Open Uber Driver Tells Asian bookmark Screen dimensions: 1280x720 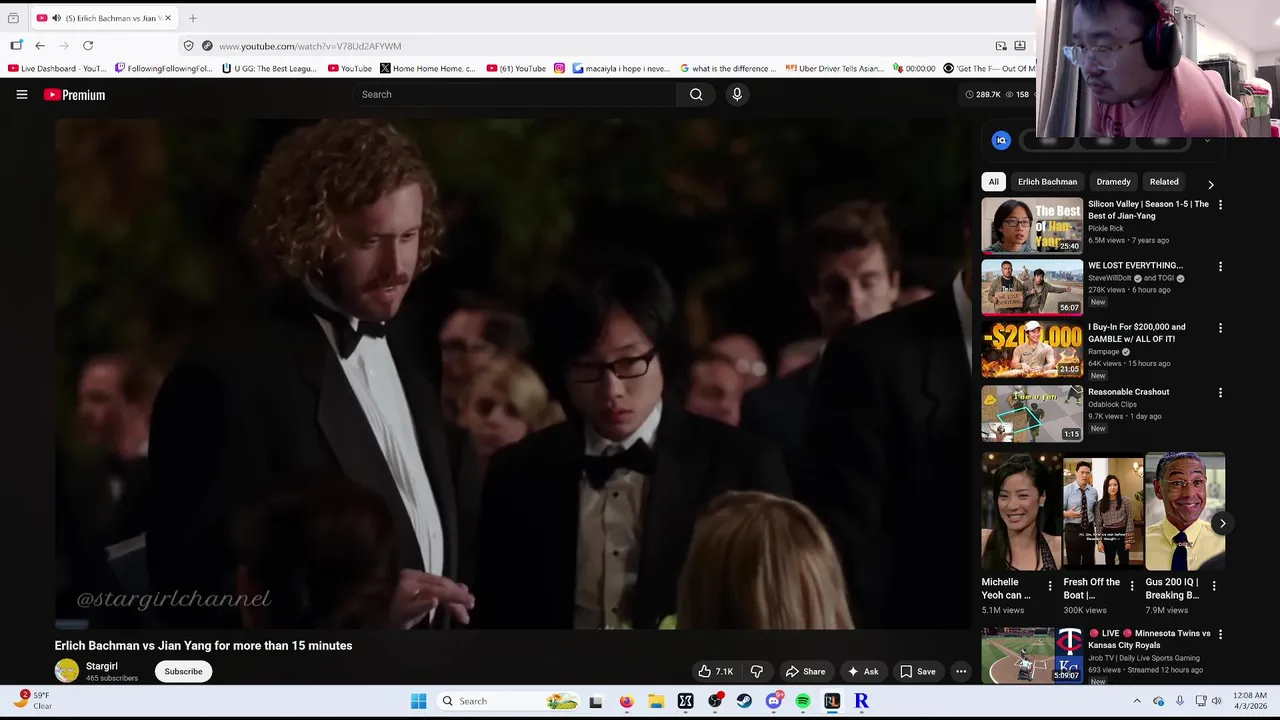[834, 69]
